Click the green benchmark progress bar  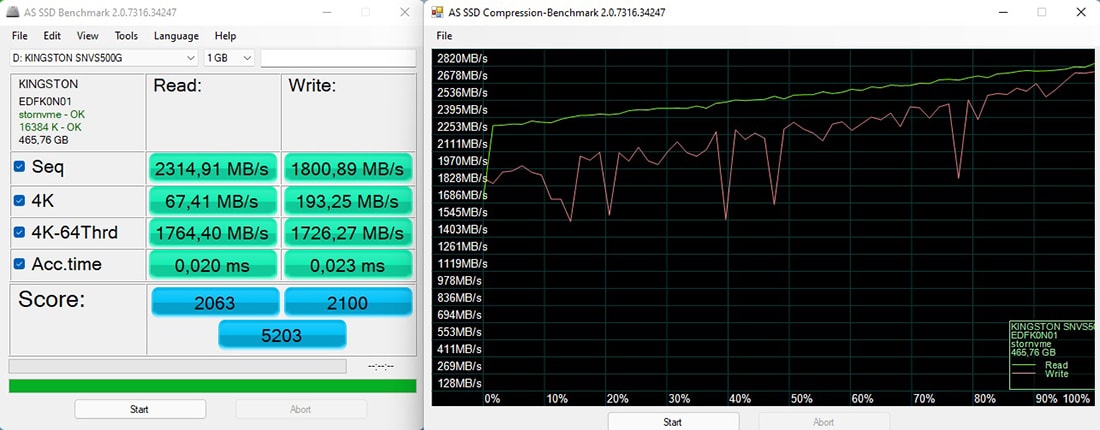pyautogui.click(x=212, y=386)
